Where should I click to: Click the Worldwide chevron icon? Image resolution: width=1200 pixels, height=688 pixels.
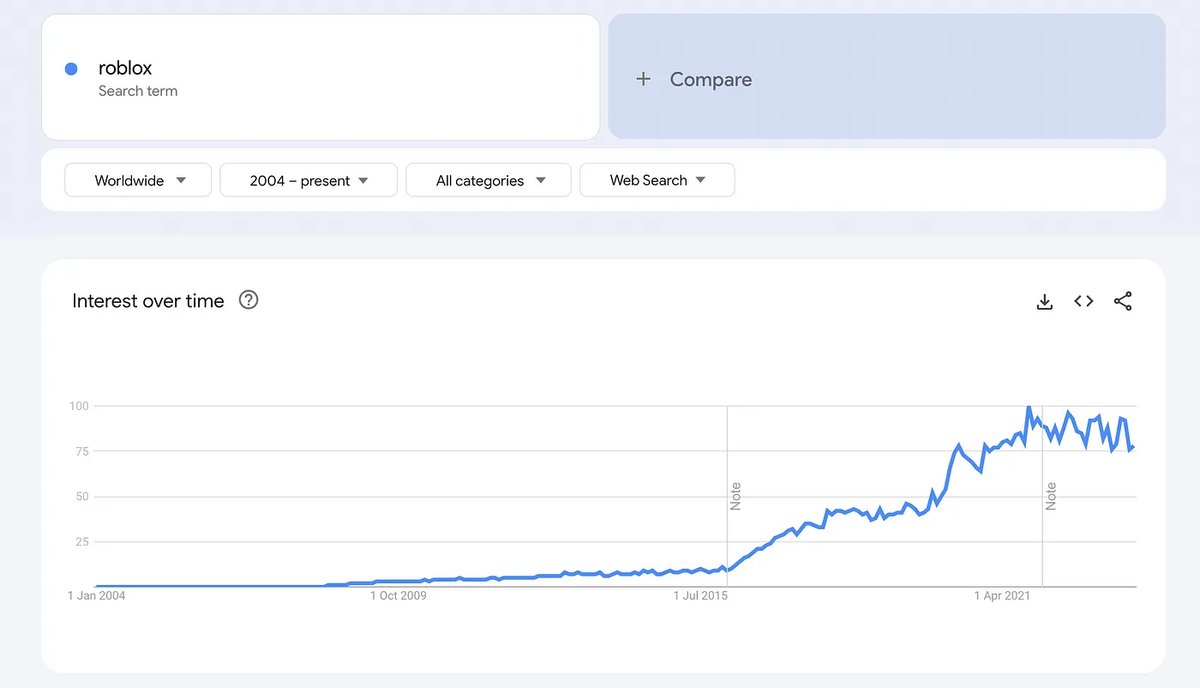pos(181,180)
